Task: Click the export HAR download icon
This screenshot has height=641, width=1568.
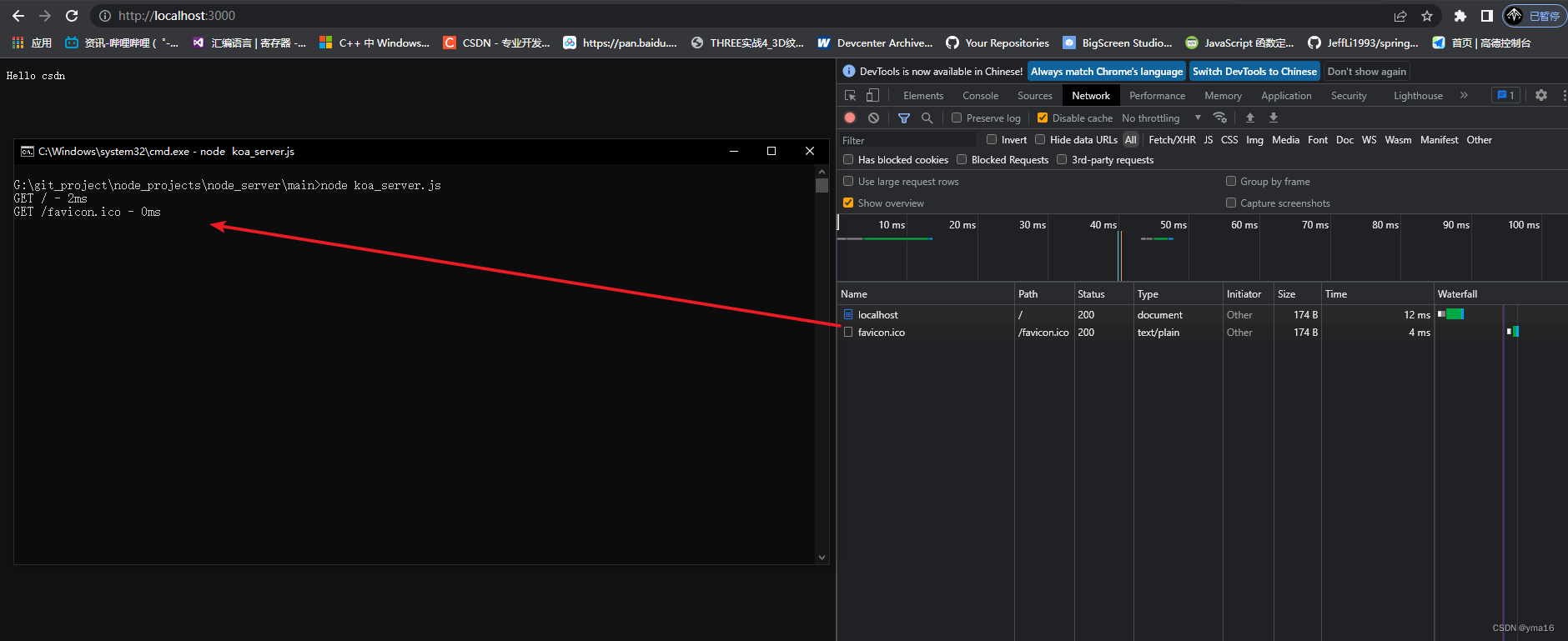Action: [x=1274, y=118]
